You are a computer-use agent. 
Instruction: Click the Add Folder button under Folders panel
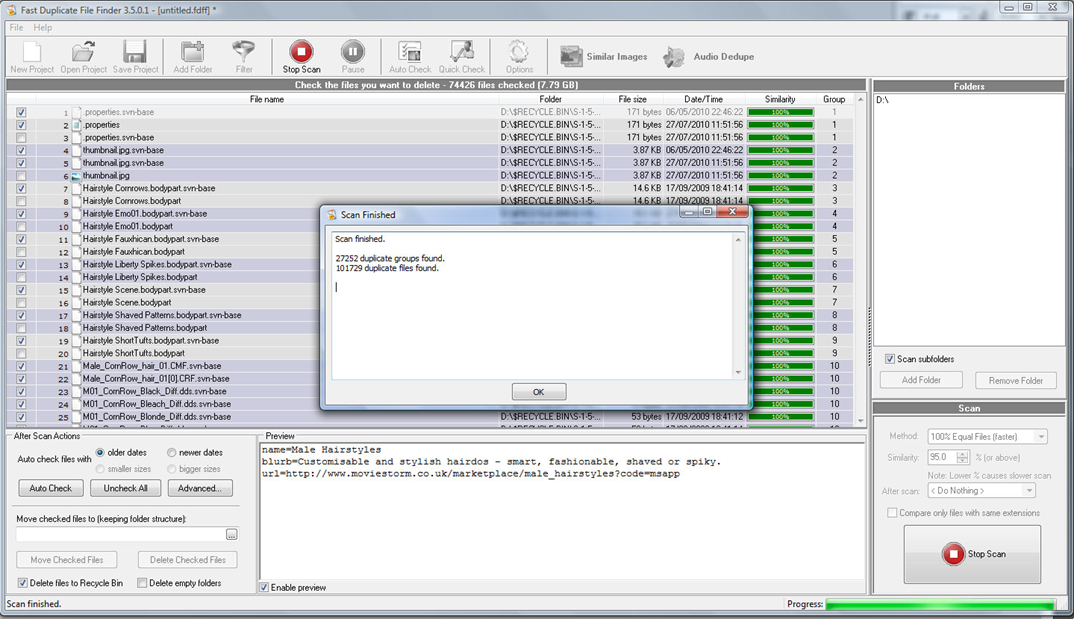(x=921, y=380)
